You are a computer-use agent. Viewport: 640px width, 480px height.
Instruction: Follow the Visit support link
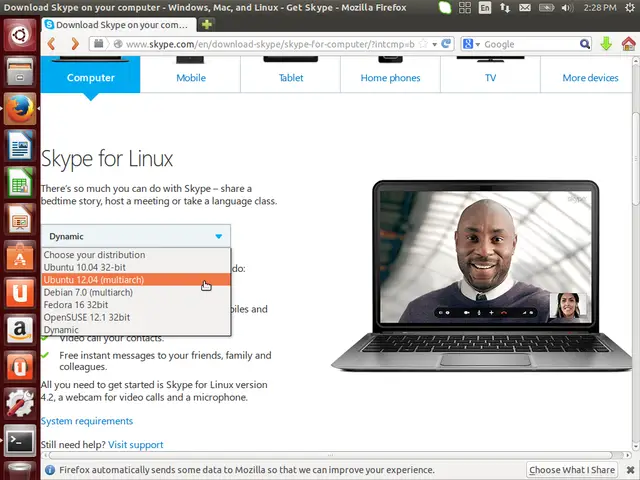coord(136,445)
